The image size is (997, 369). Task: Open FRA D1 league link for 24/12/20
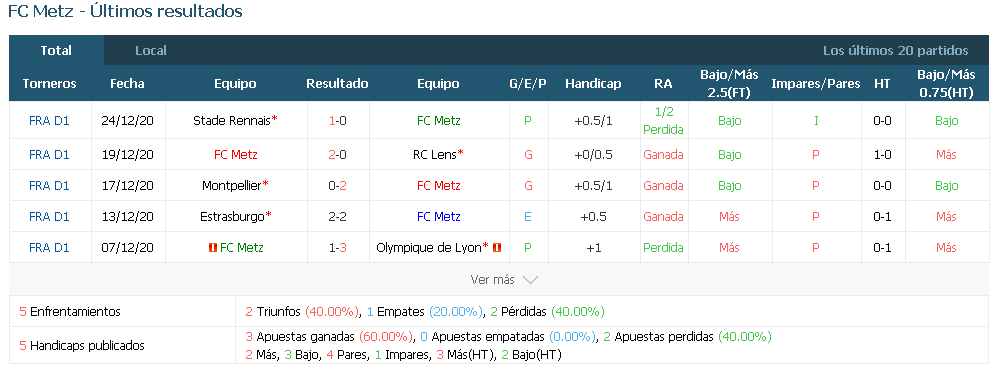point(49,120)
